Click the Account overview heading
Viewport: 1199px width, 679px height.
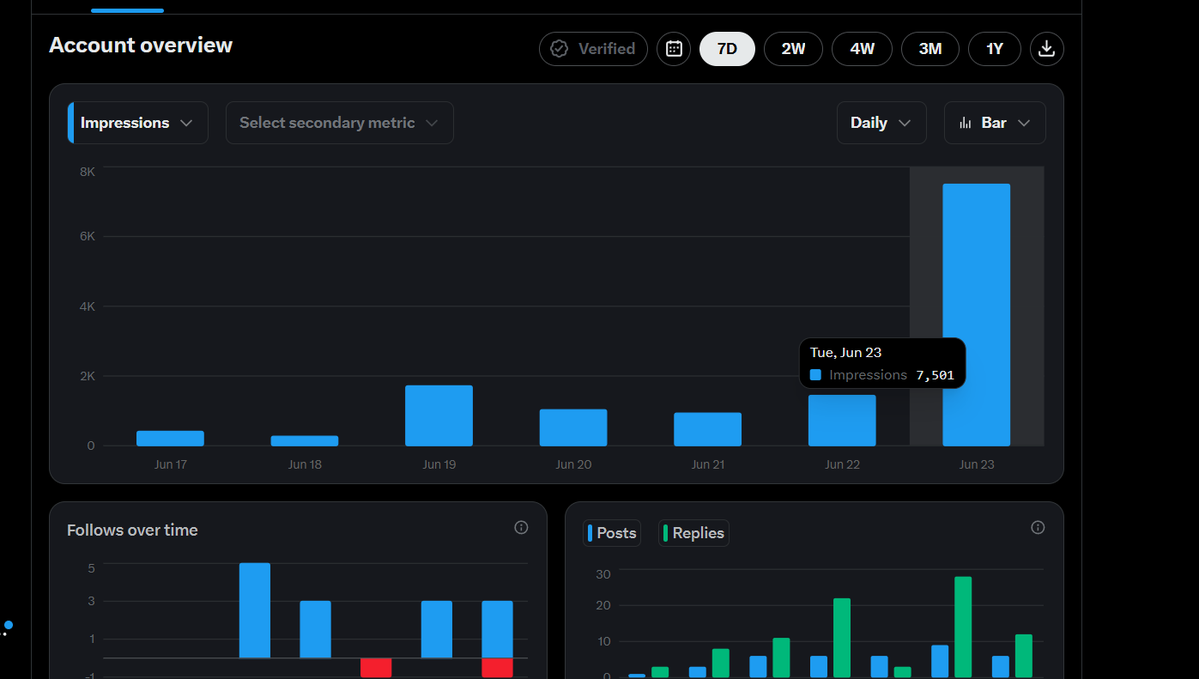141,45
